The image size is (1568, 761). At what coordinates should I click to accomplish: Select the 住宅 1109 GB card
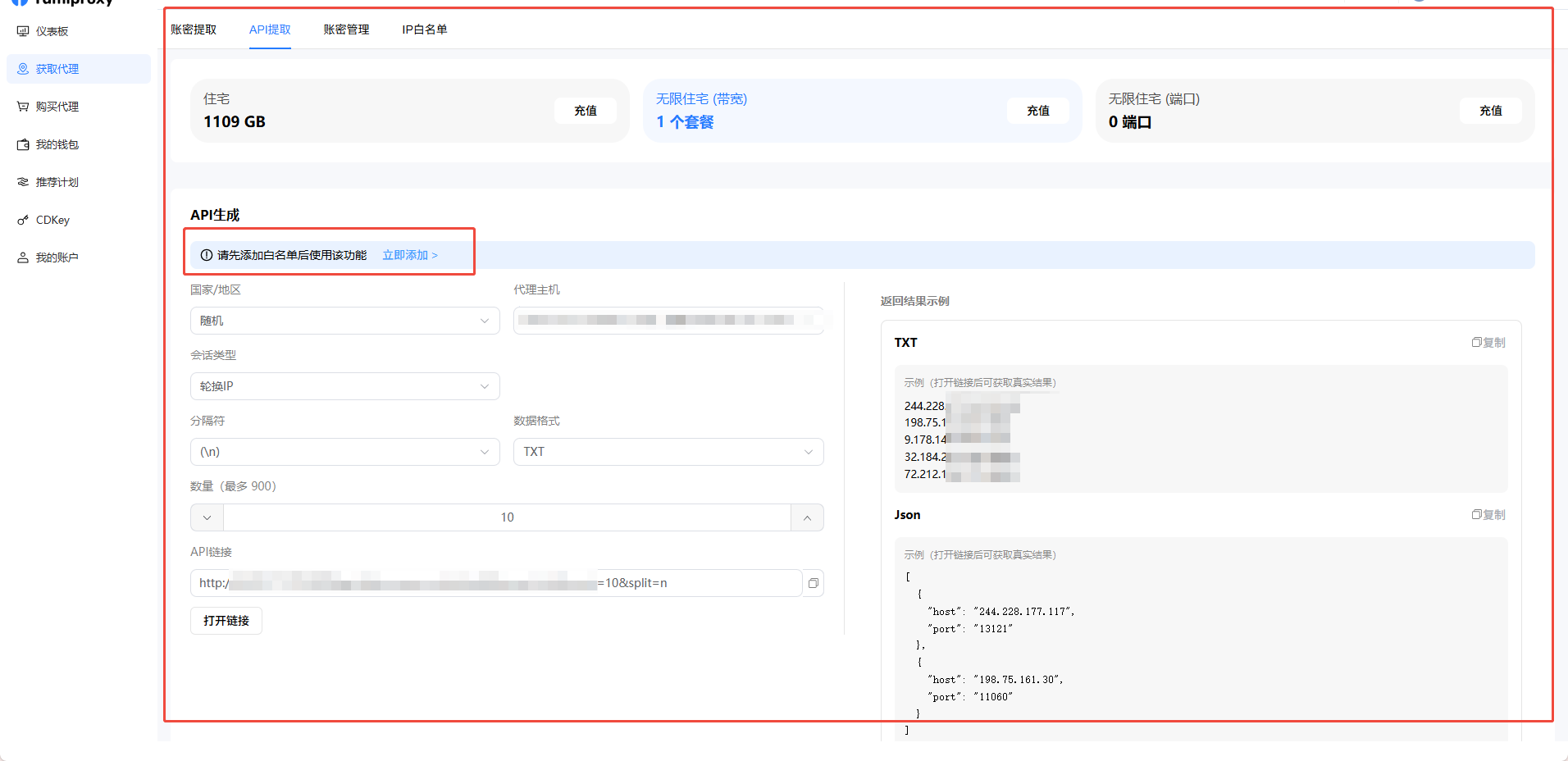[x=410, y=111]
